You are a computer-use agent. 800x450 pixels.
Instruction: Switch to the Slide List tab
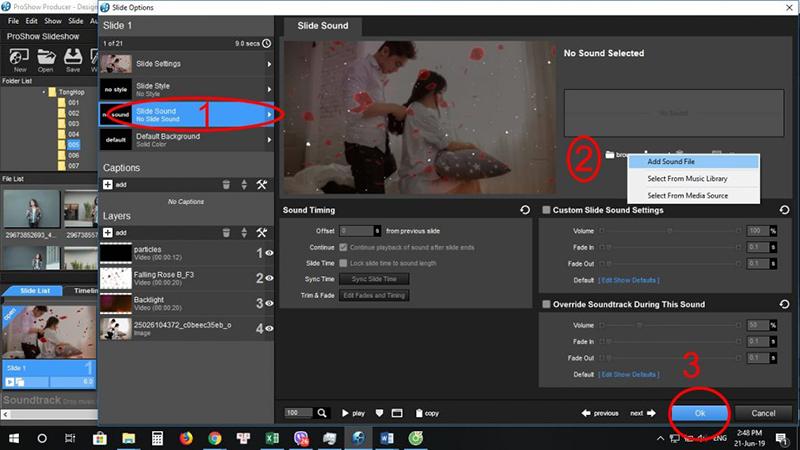coord(35,290)
